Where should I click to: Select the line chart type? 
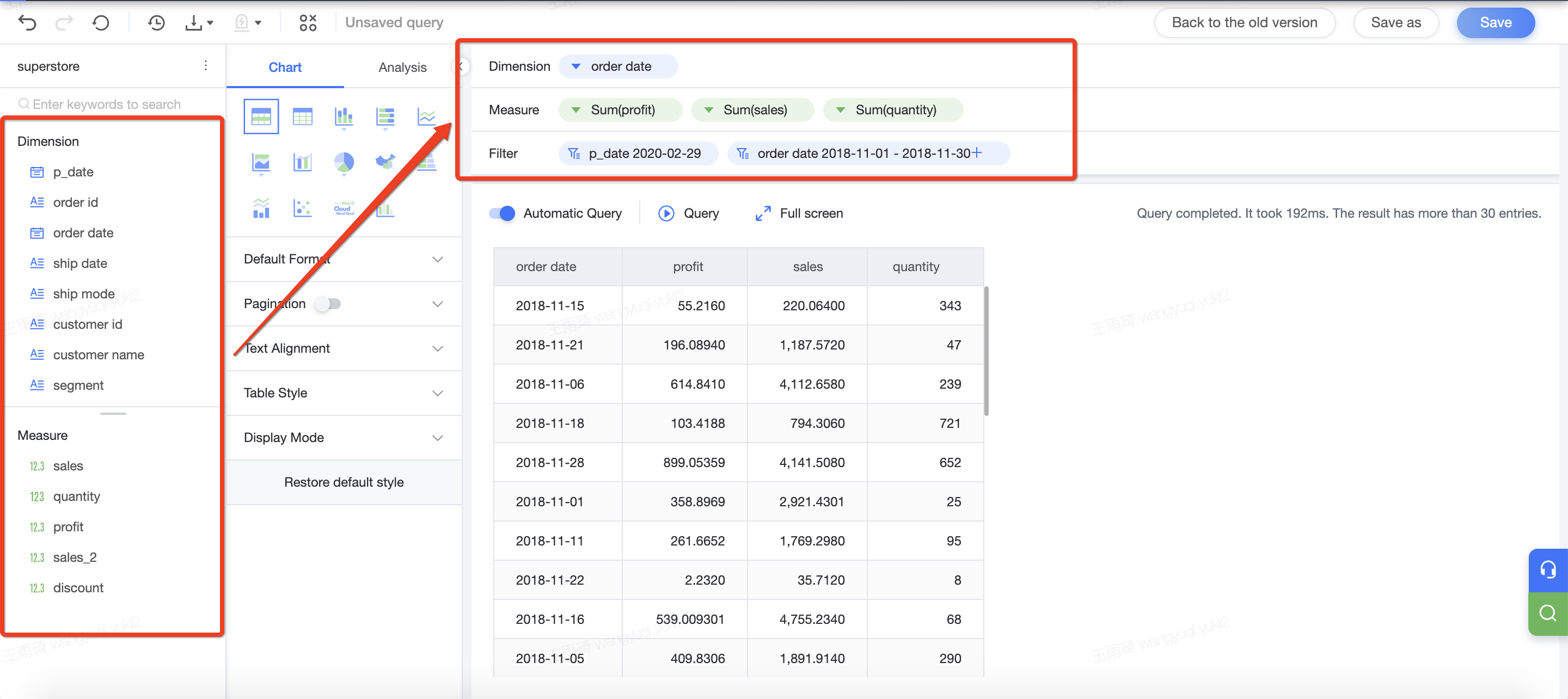(x=427, y=116)
